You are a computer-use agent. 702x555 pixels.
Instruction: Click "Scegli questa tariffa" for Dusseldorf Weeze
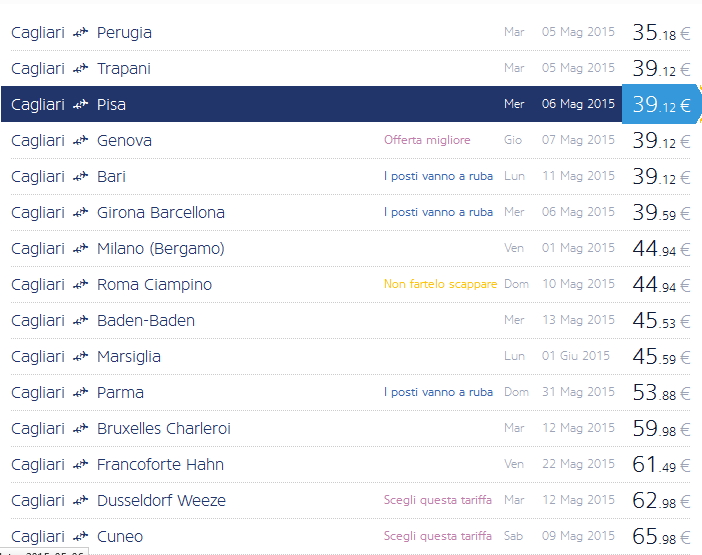point(438,500)
